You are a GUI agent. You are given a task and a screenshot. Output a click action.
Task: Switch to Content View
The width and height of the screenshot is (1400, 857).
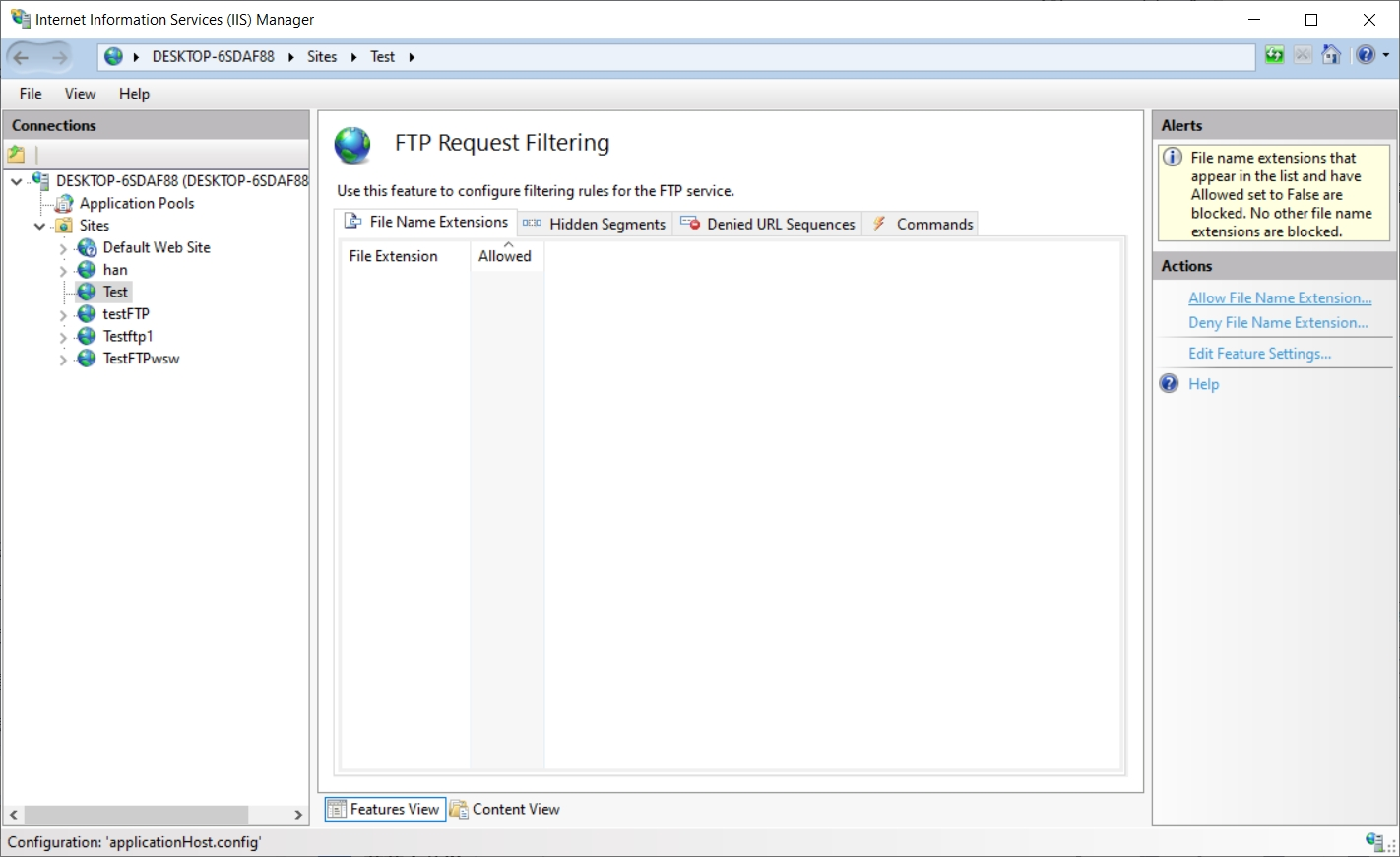(x=505, y=809)
